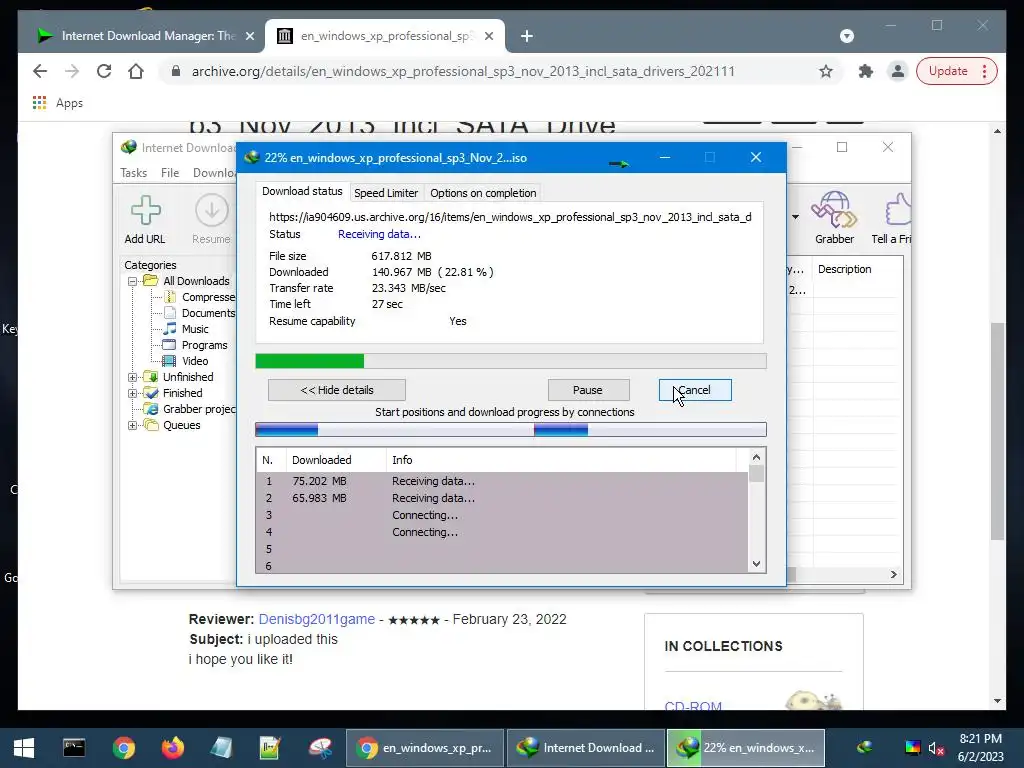The image size is (1024, 768).
Task: Select the Documents category icon
Action: click(x=170, y=313)
